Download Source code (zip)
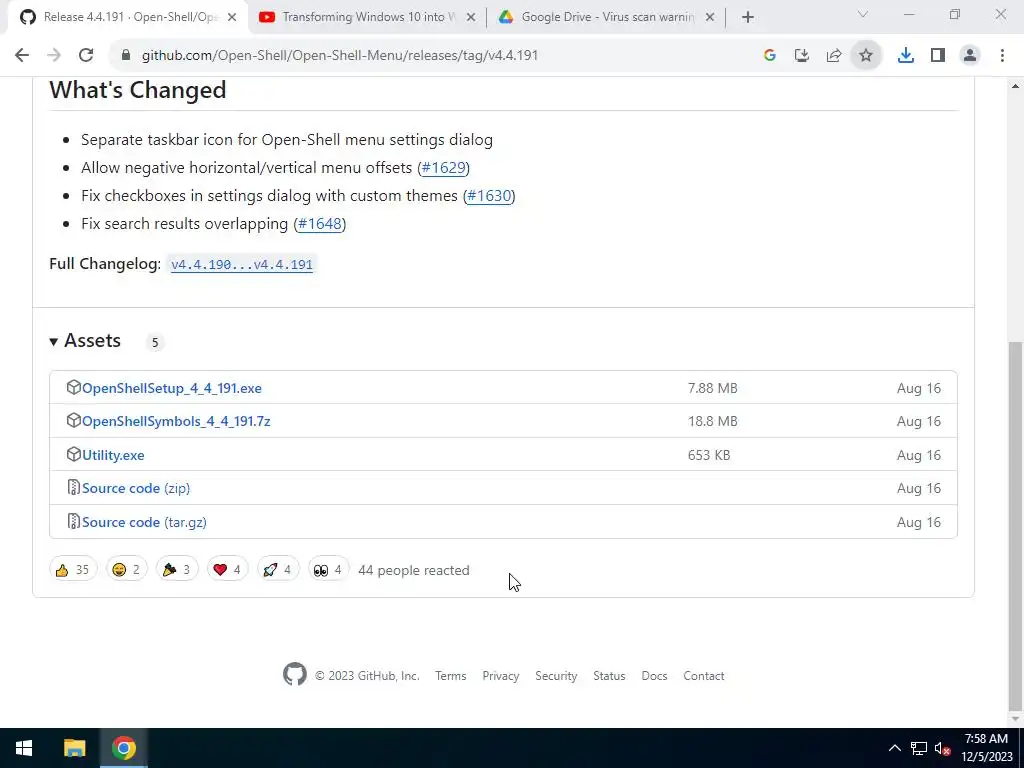1024x768 pixels. coord(136,488)
